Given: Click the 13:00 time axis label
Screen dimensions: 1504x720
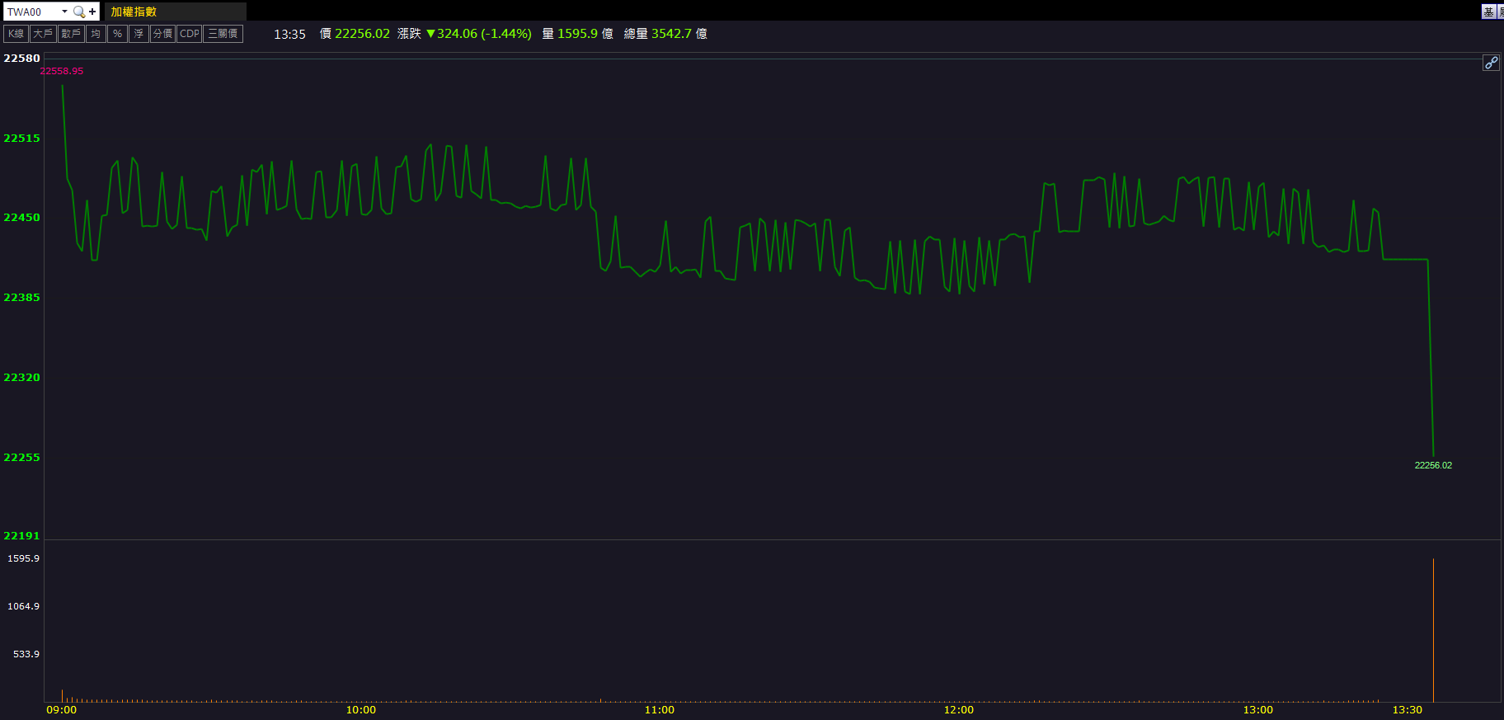Looking at the screenshot, I should click(1258, 710).
